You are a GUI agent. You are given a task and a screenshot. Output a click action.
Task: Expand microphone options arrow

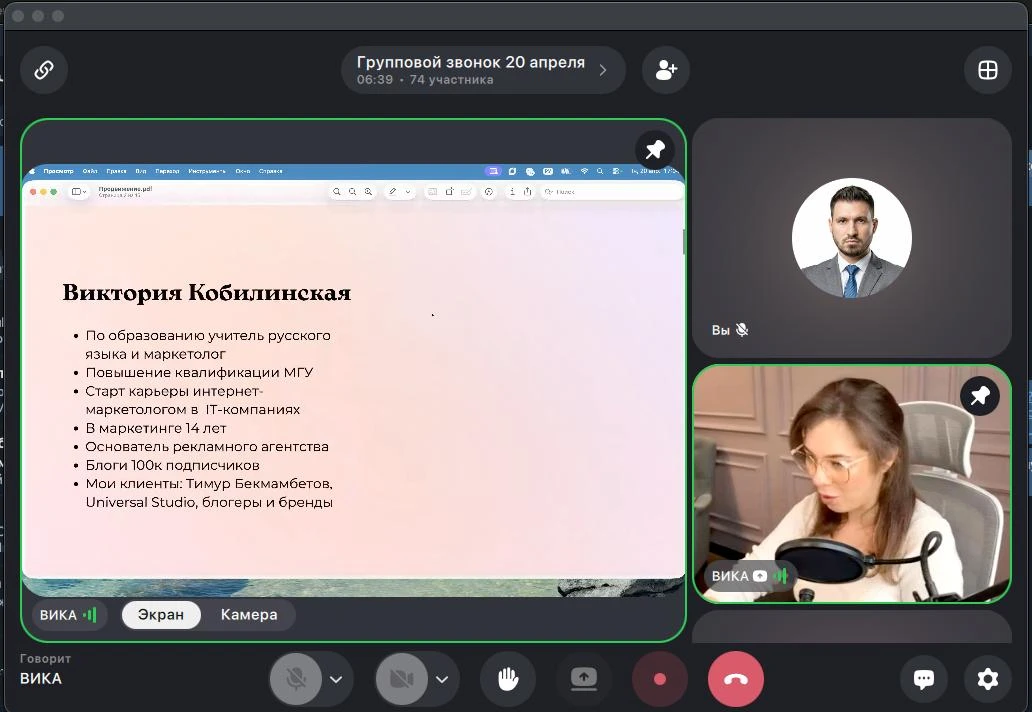(x=336, y=679)
